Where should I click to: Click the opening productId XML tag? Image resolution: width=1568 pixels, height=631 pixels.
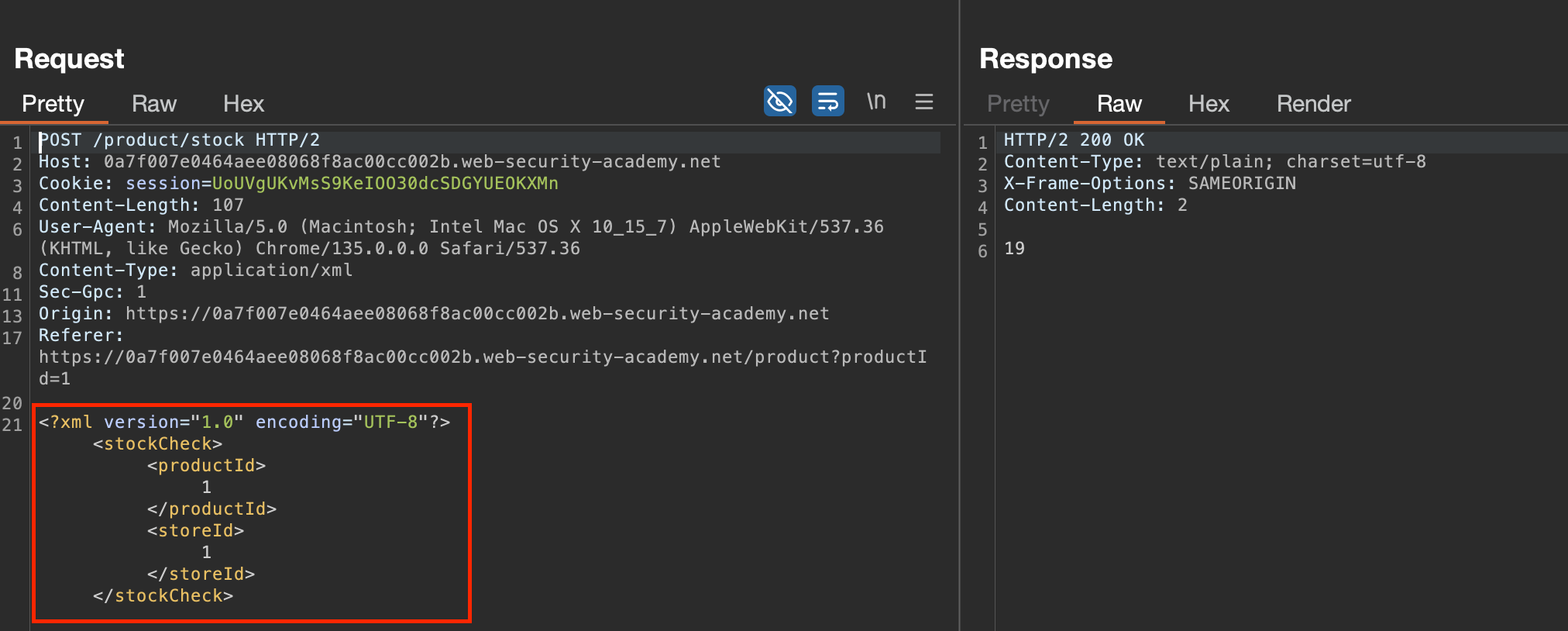(206, 466)
